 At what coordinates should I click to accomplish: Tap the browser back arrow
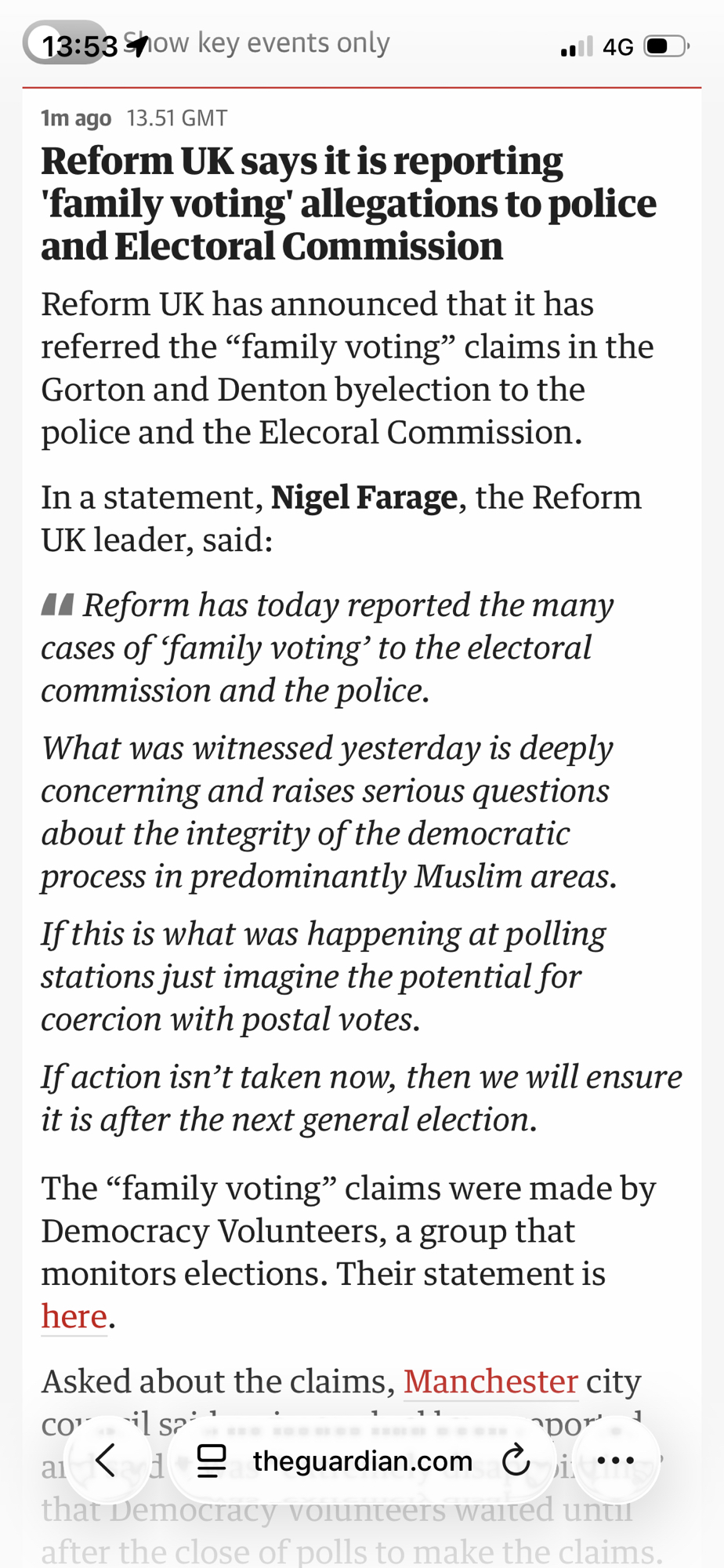coord(107,1460)
